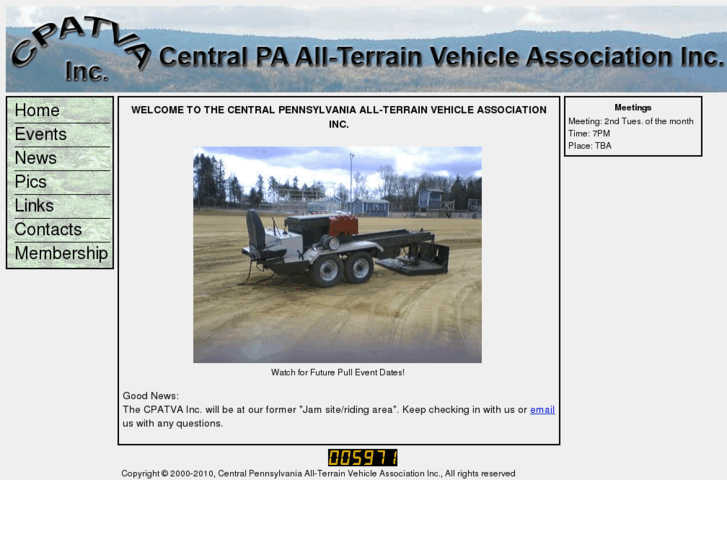
Task: Open the News section
Action: 36,158
